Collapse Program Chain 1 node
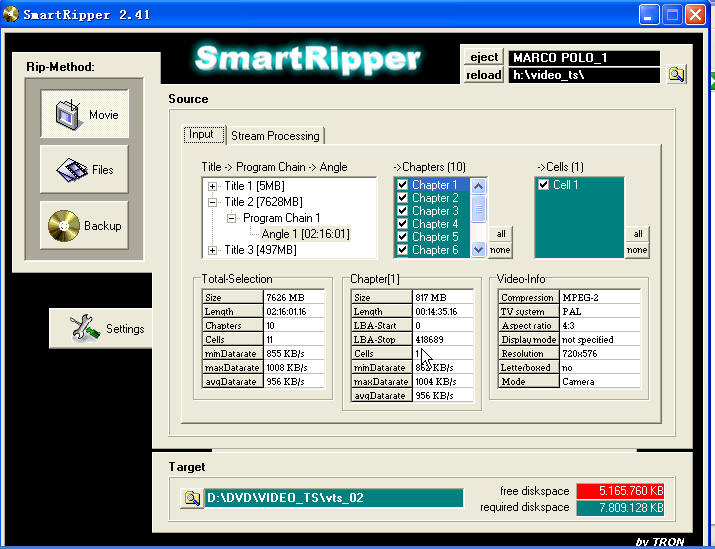This screenshot has width=715, height=549. 231,218
